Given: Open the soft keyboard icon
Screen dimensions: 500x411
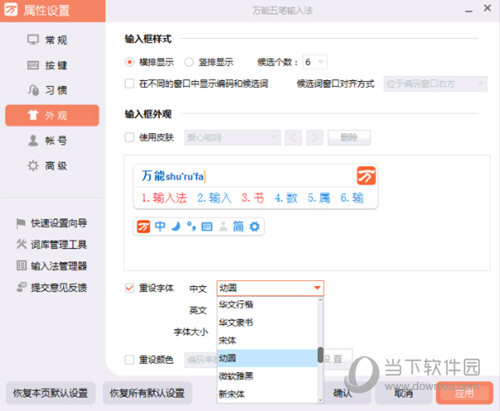Looking at the screenshot, I should tap(207, 227).
